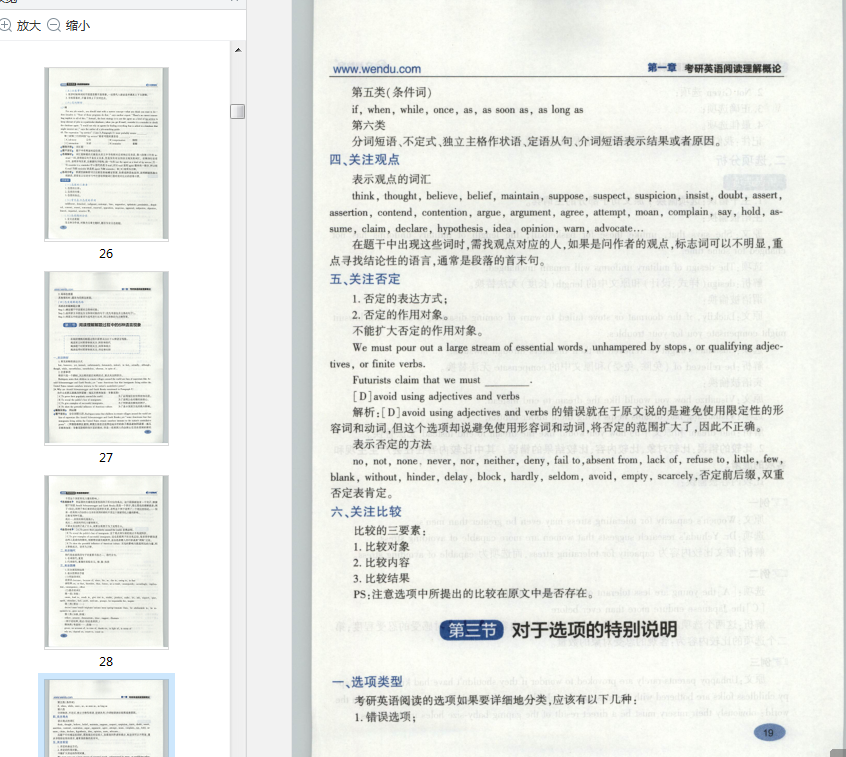Open page 26 thumbnail
This screenshot has height=757, width=846.
coord(106,154)
